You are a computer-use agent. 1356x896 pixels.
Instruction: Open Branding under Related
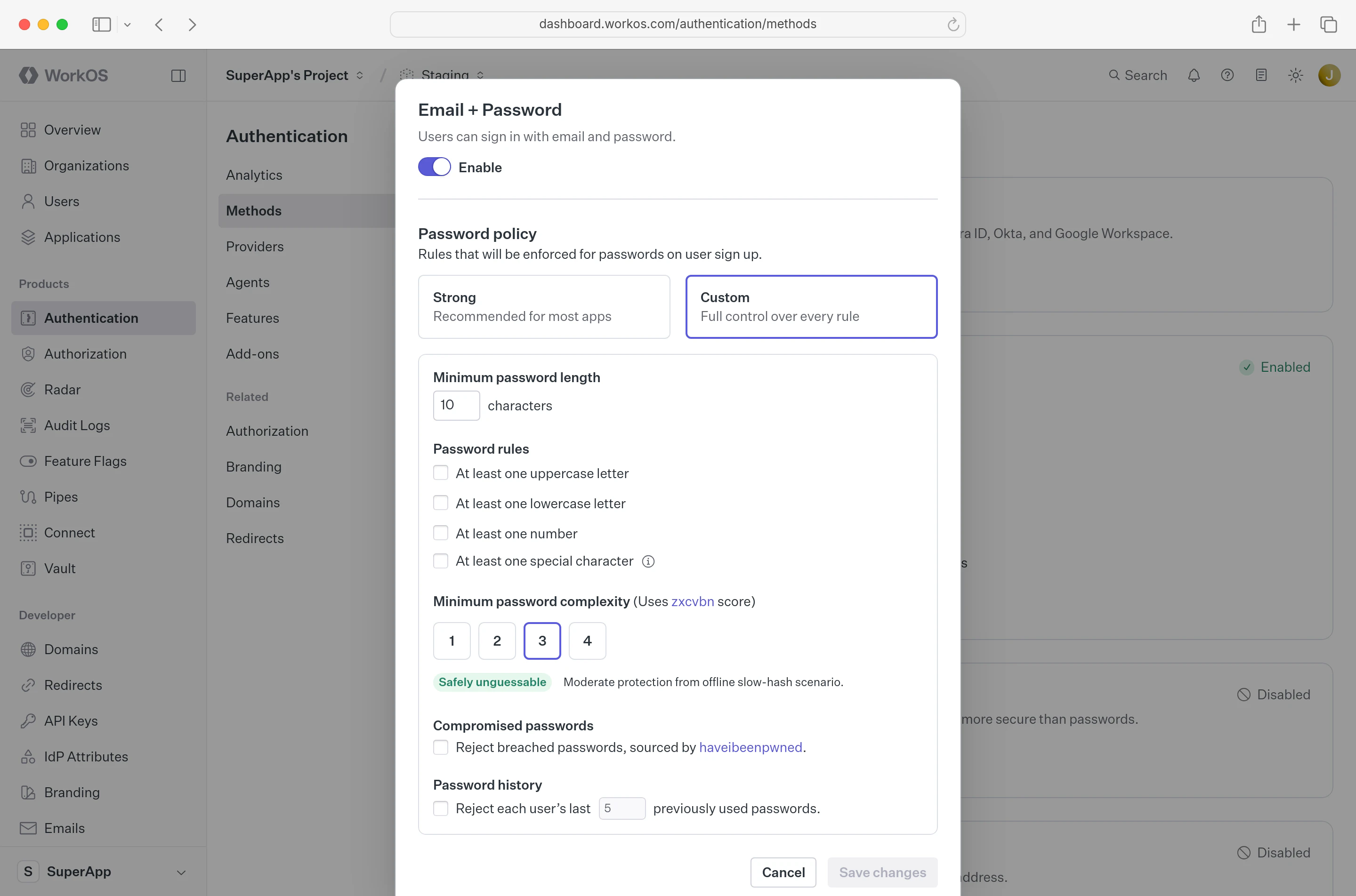click(x=254, y=467)
